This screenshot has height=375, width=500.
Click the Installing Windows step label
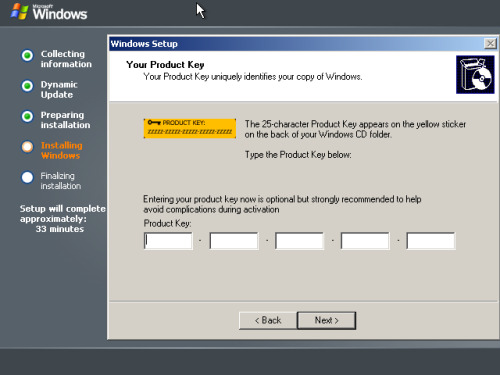tap(62, 150)
